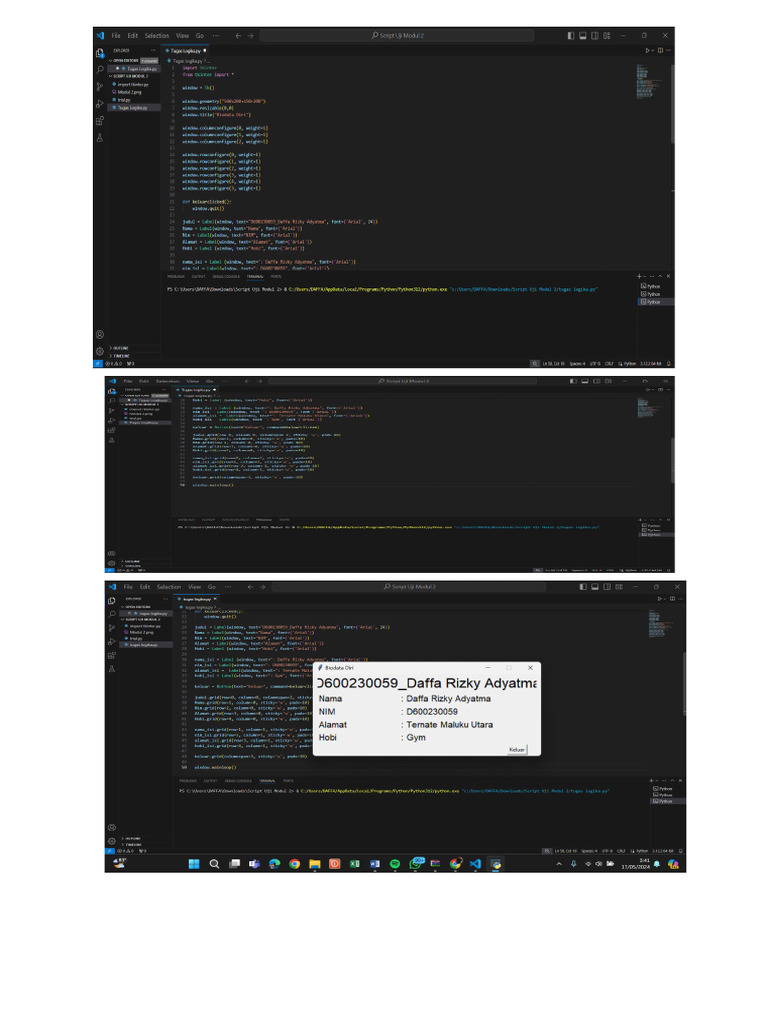The image size is (768, 1024).
Task: Open Google Chrome from the taskbar
Action: [295, 864]
